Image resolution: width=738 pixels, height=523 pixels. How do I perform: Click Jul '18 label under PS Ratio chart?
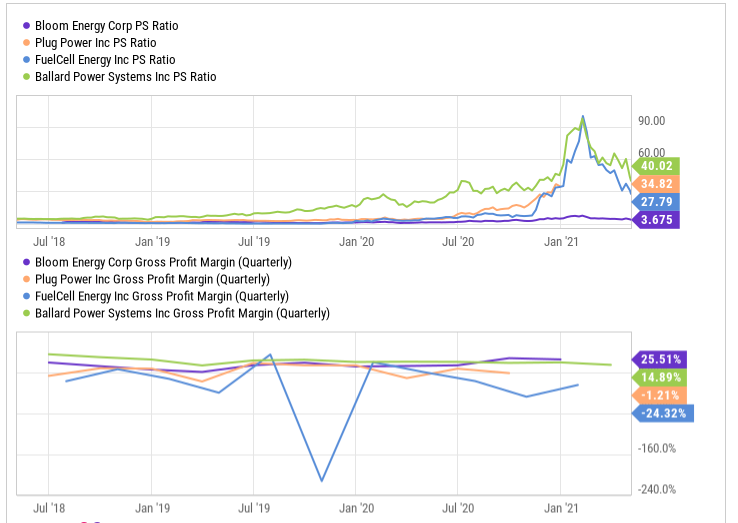click(x=49, y=242)
